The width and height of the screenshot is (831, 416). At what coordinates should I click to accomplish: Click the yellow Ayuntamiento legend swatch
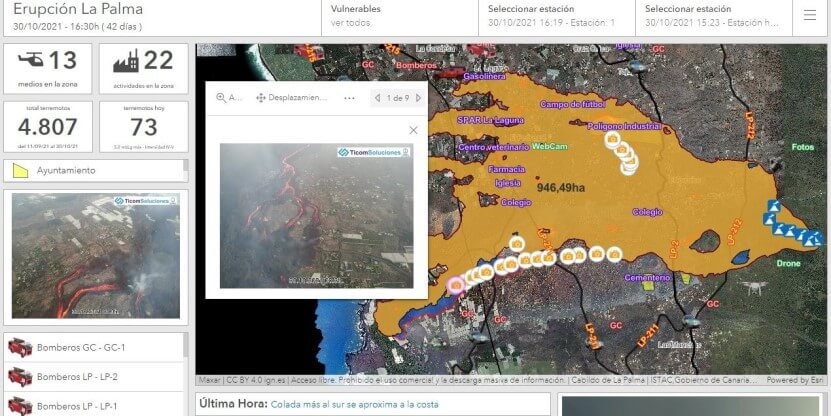pos(20,170)
